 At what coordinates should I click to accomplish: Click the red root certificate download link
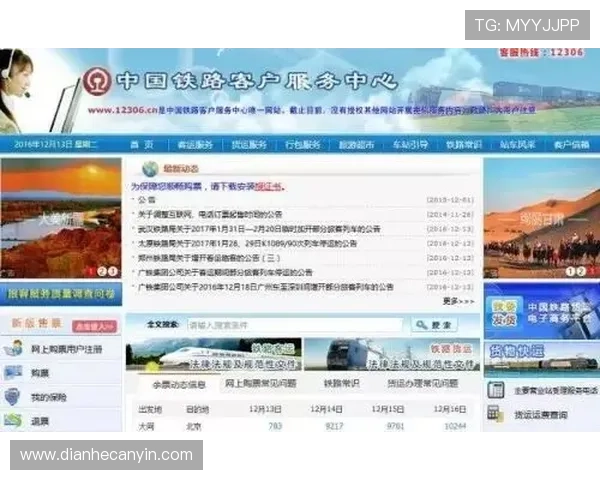(269, 186)
